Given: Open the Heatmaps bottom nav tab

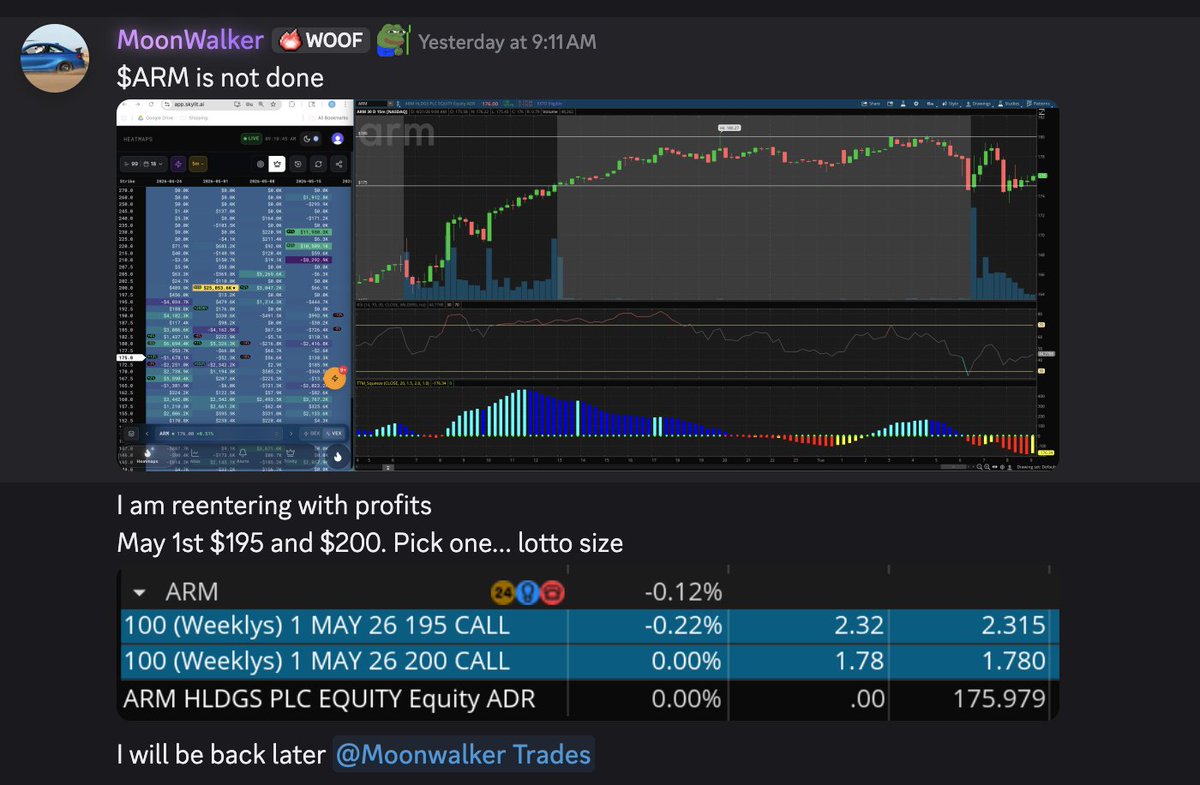Looking at the screenshot, I should tap(148, 455).
